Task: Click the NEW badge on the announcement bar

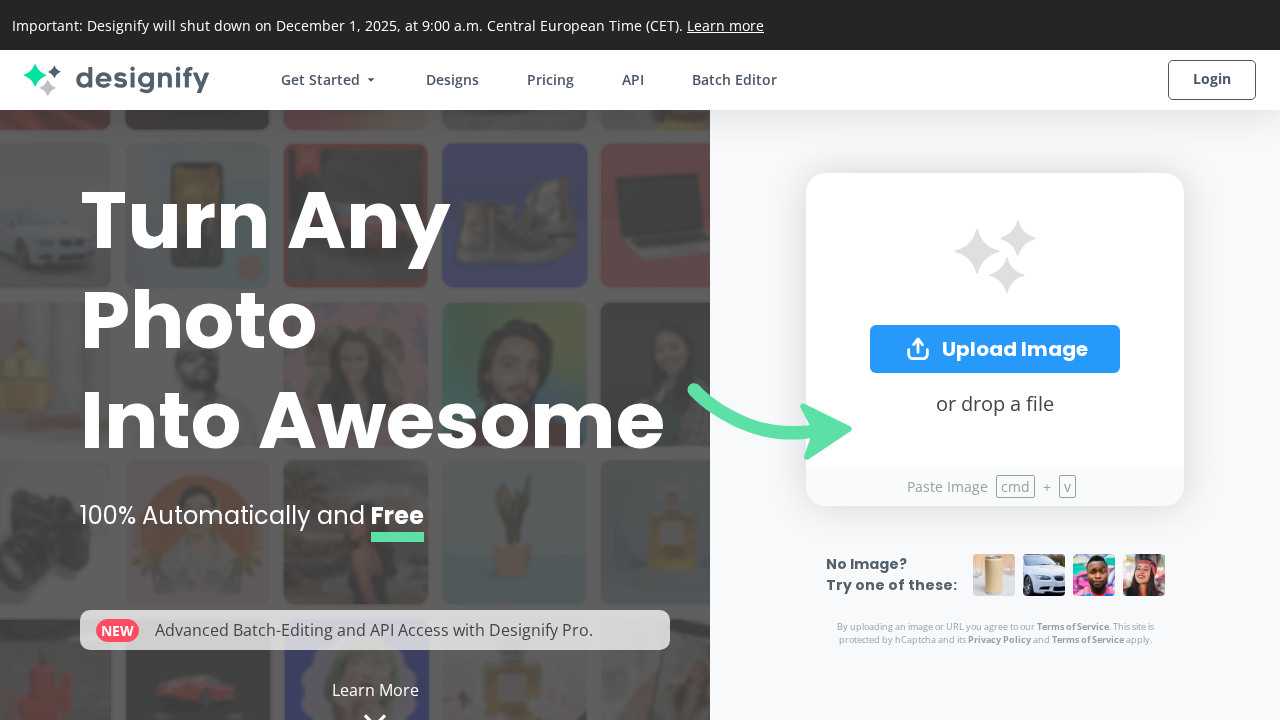Action: pos(118,630)
